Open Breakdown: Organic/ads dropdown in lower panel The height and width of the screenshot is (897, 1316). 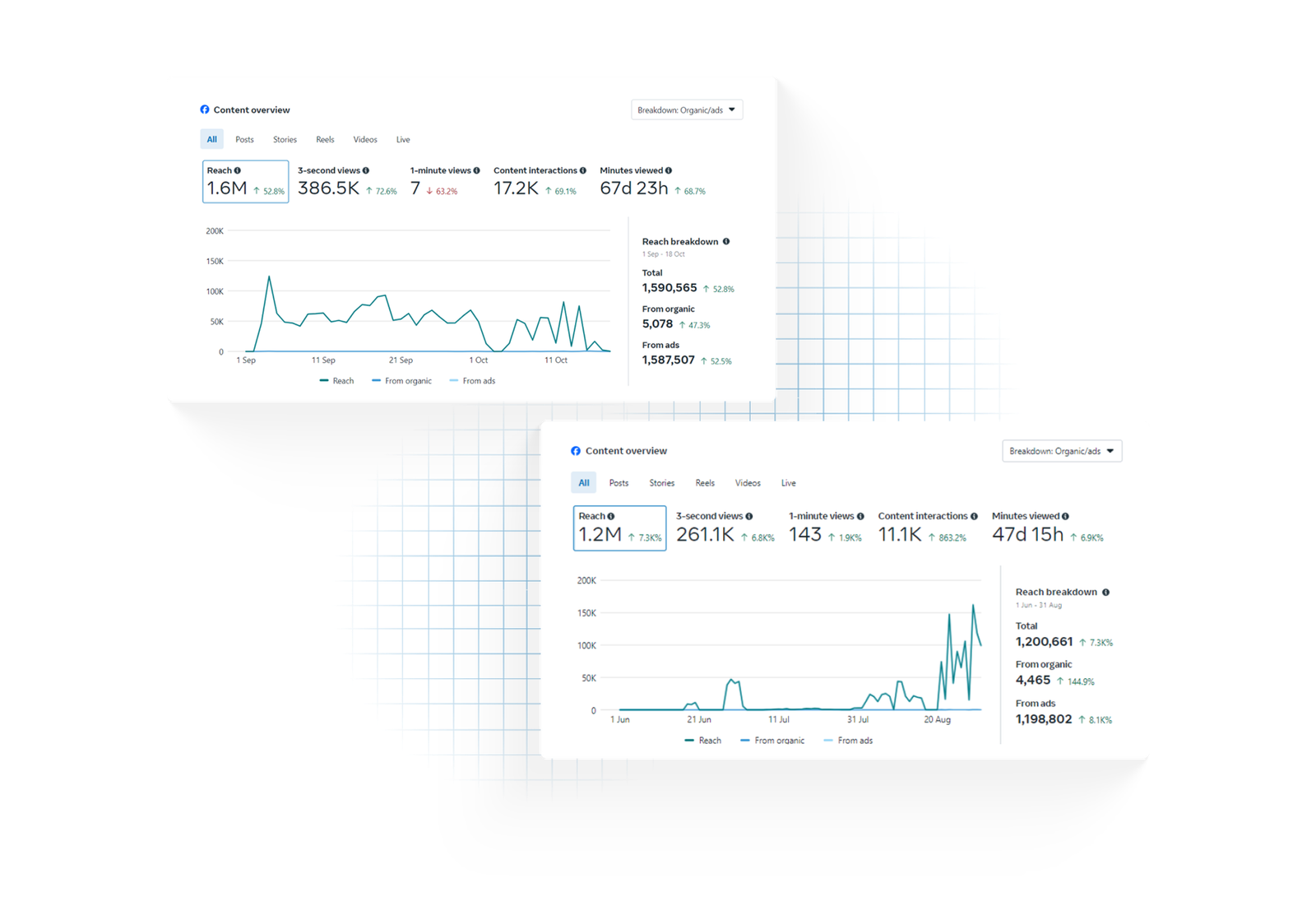[1062, 451]
